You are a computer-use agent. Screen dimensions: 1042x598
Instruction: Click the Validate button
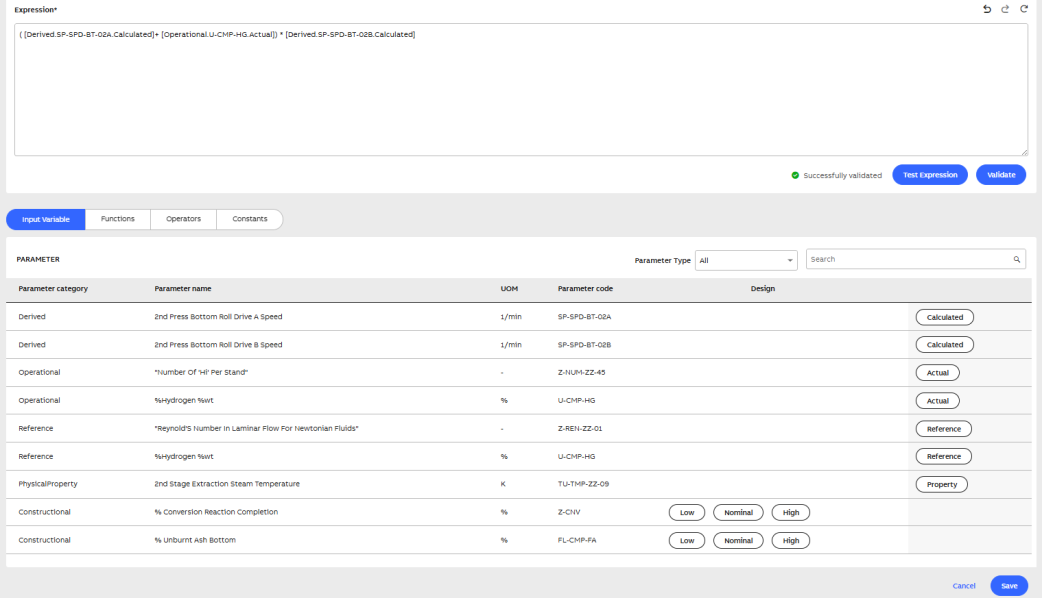click(x=1001, y=175)
